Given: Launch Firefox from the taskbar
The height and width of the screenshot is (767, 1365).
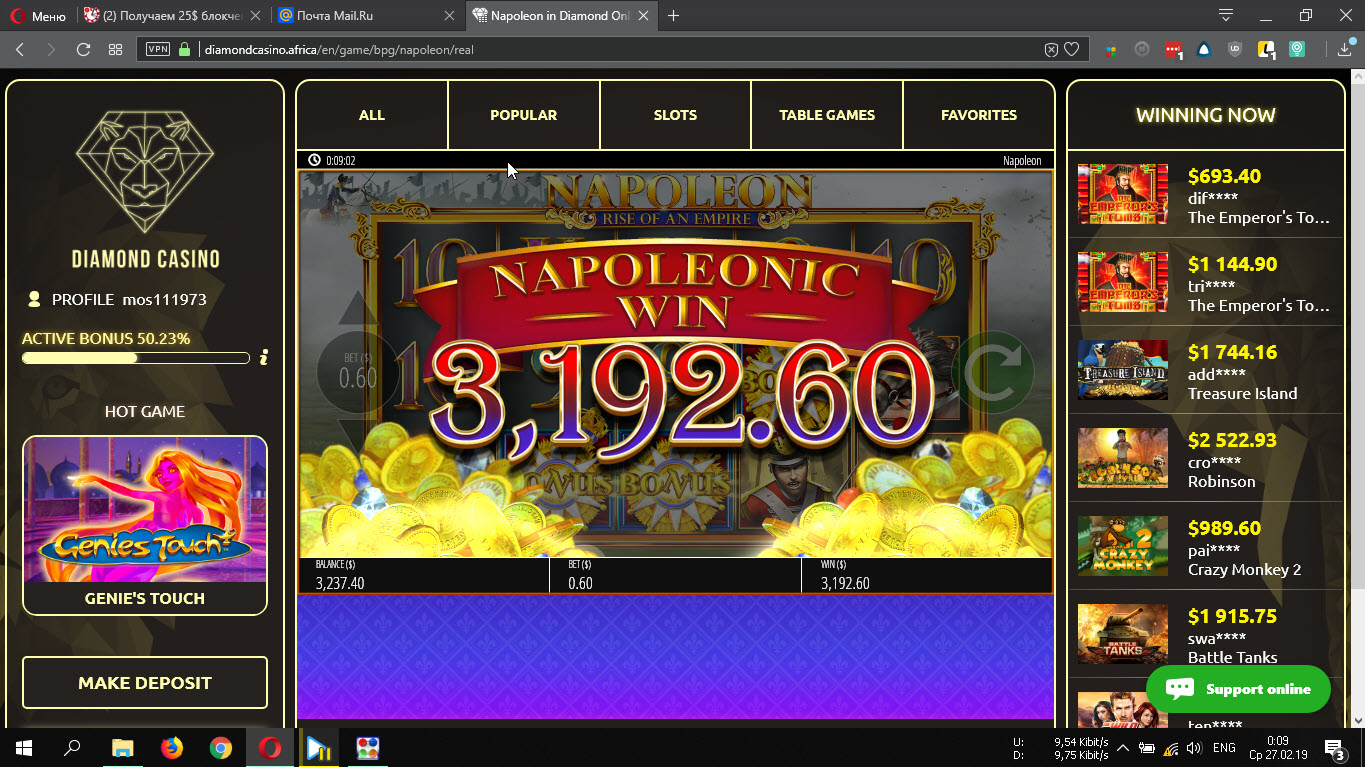Looking at the screenshot, I should pos(172,748).
